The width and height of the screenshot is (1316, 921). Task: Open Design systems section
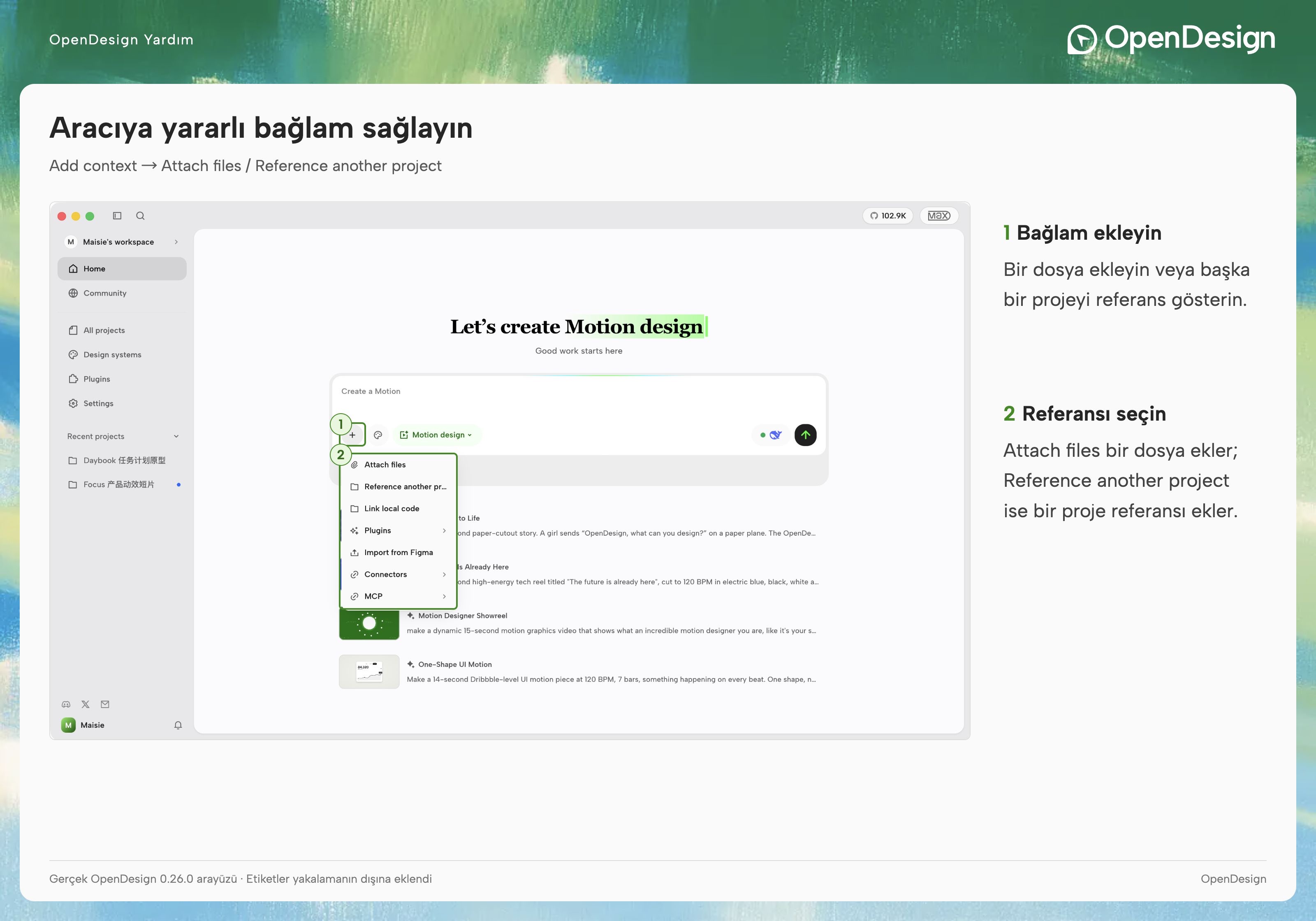coord(122,355)
